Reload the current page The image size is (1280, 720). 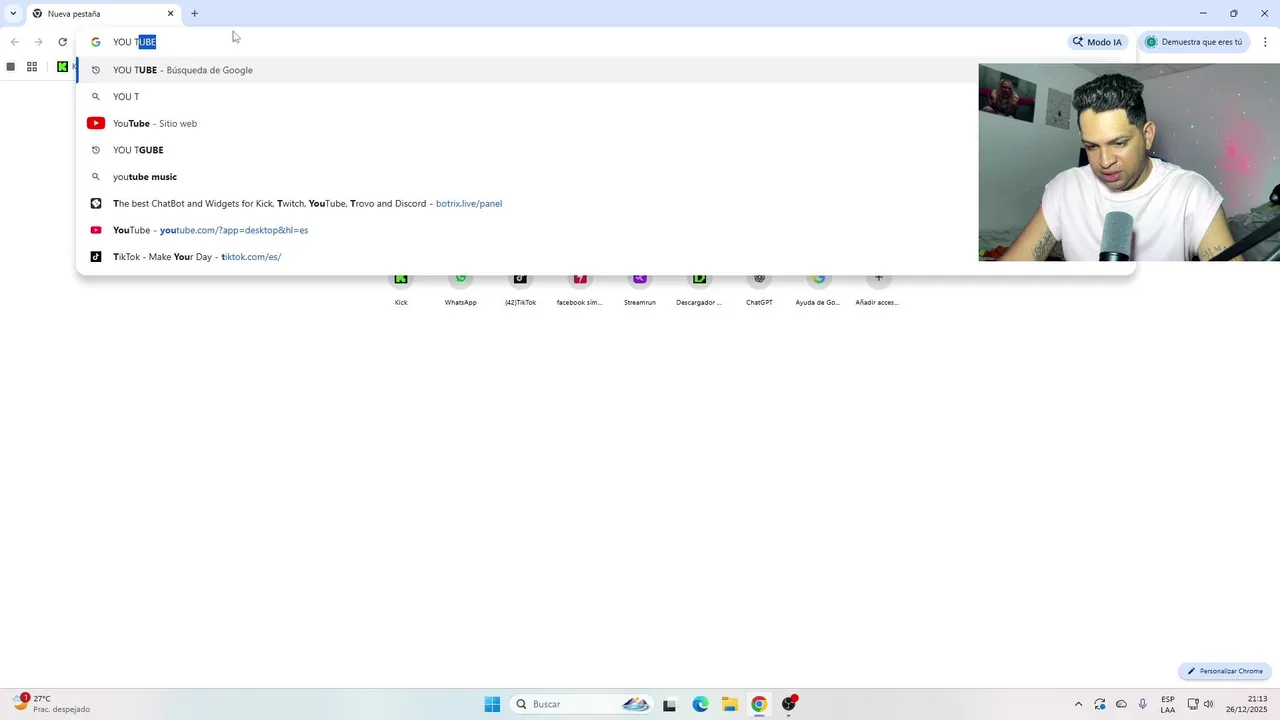(x=62, y=42)
